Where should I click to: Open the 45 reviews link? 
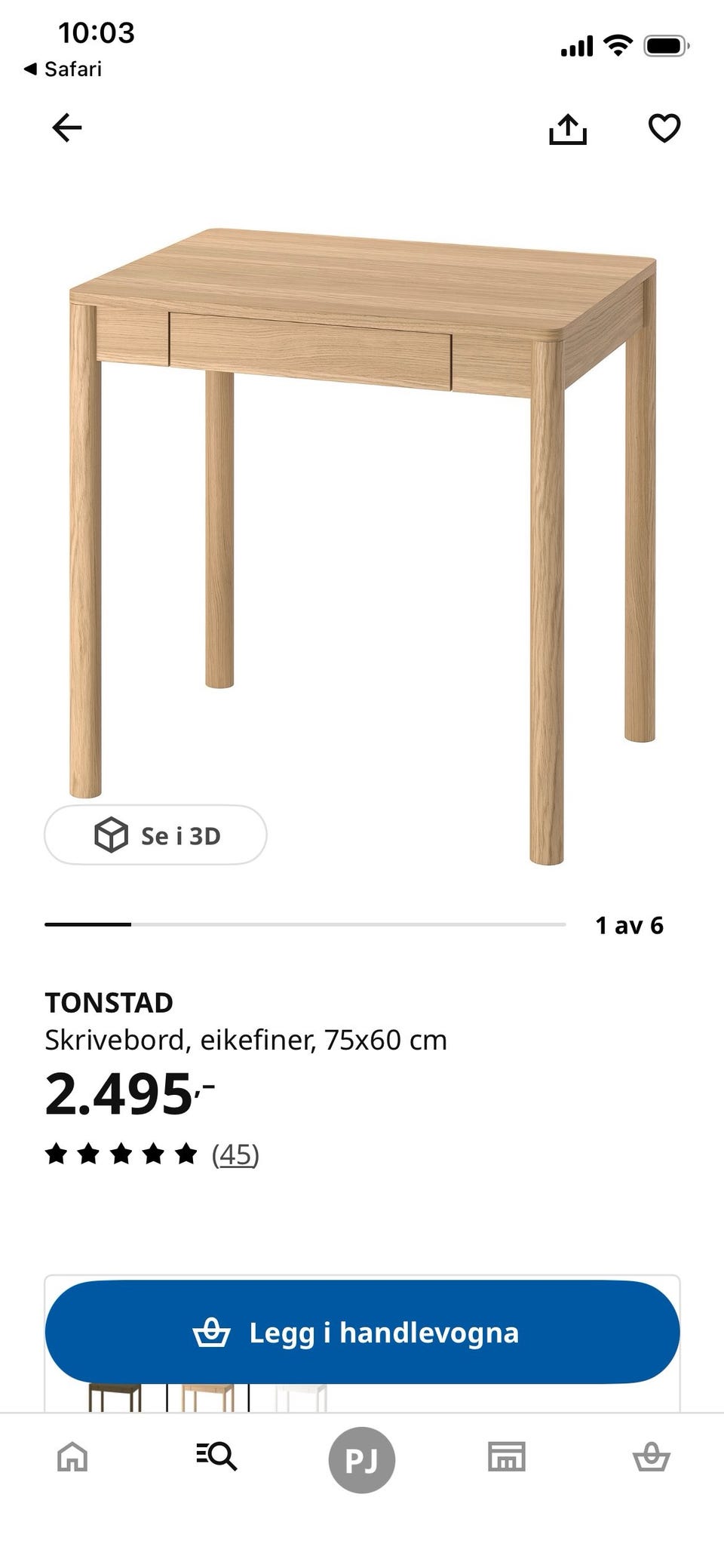point(235,1154)
